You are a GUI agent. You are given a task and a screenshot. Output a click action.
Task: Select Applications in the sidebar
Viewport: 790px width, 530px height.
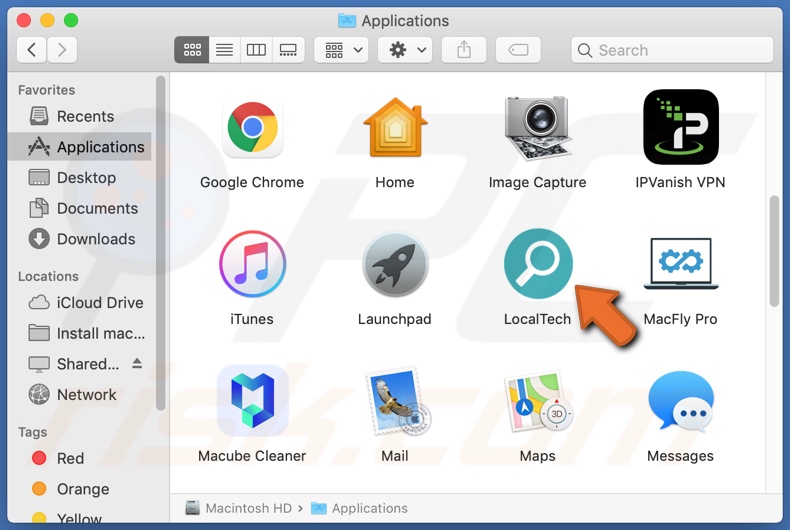coord(81,147)
